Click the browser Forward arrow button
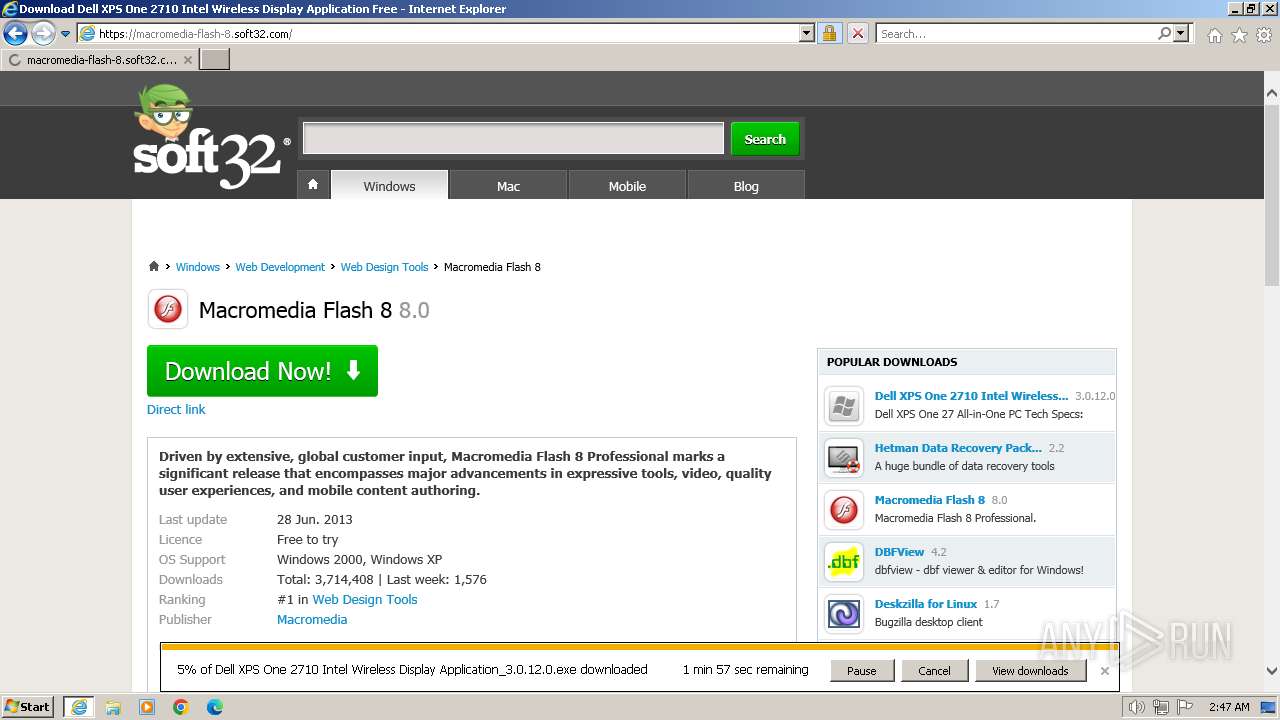The width and height of the screenshot is (1280, 720). pyautogui.click(x=43, y=33)
